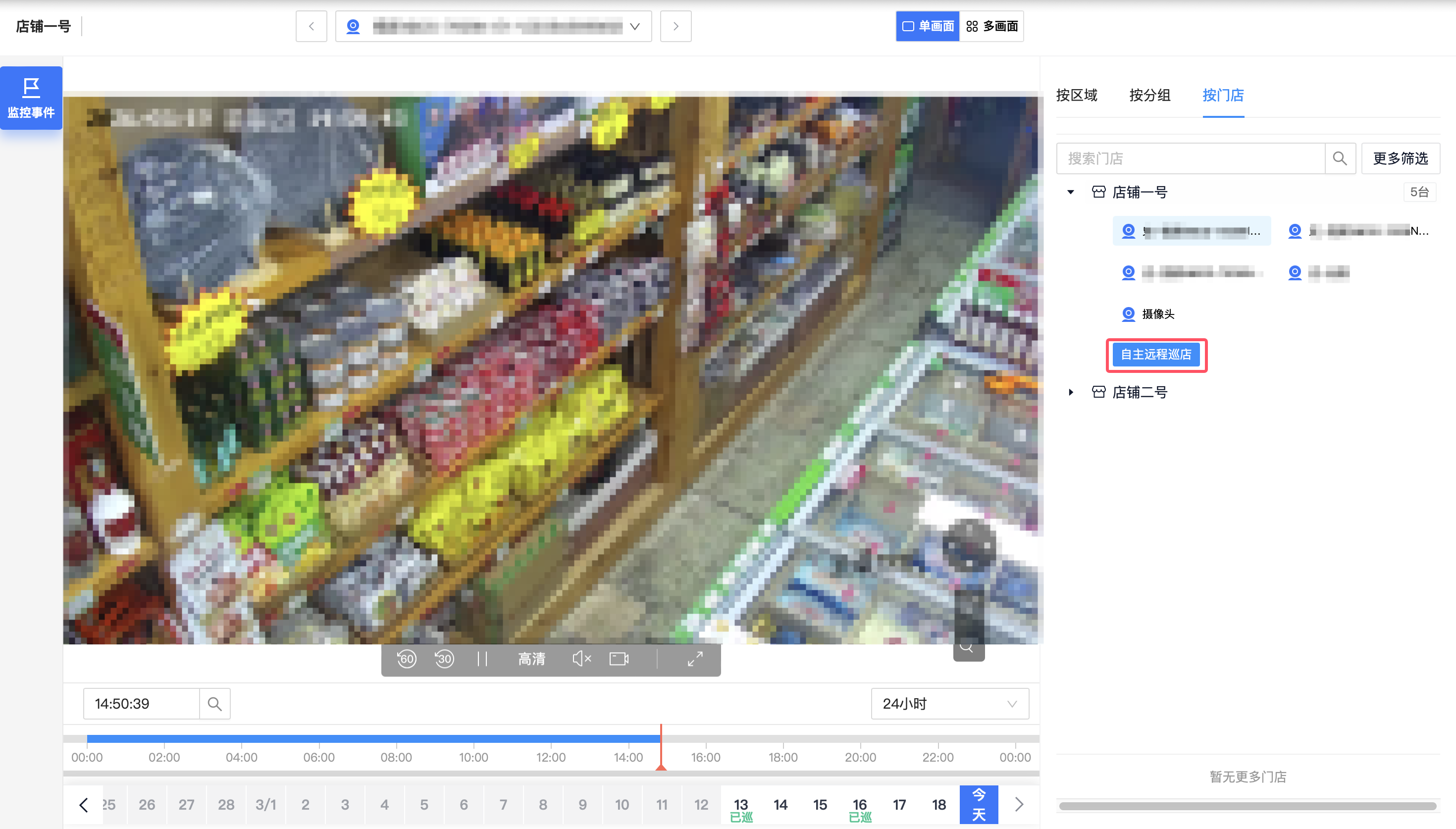Switch to the 按区域 tab
The width and height of the screenshot is (1456, 829).
click(1076, 95)
